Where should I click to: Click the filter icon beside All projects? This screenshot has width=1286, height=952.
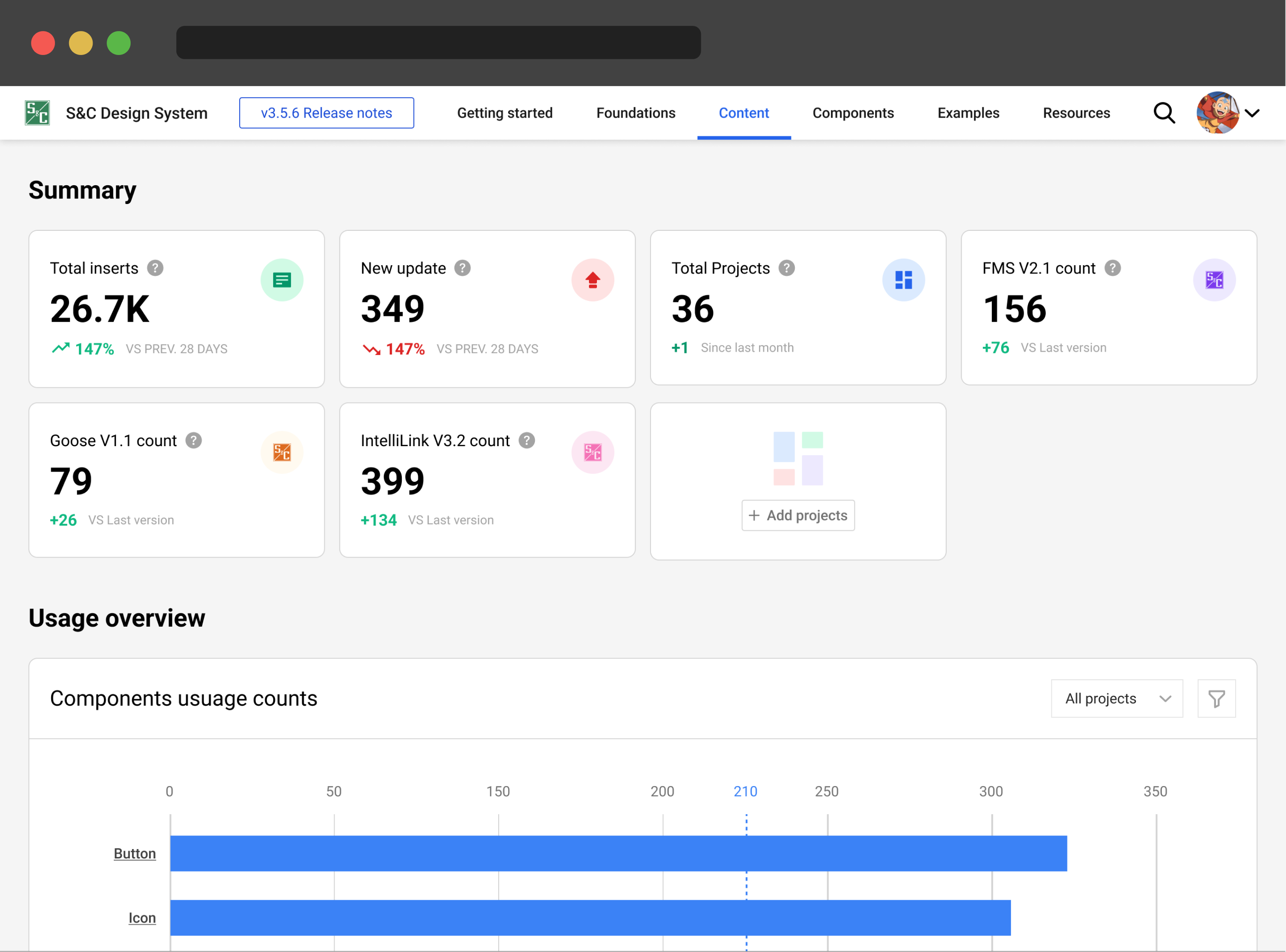pos(1216,699)
